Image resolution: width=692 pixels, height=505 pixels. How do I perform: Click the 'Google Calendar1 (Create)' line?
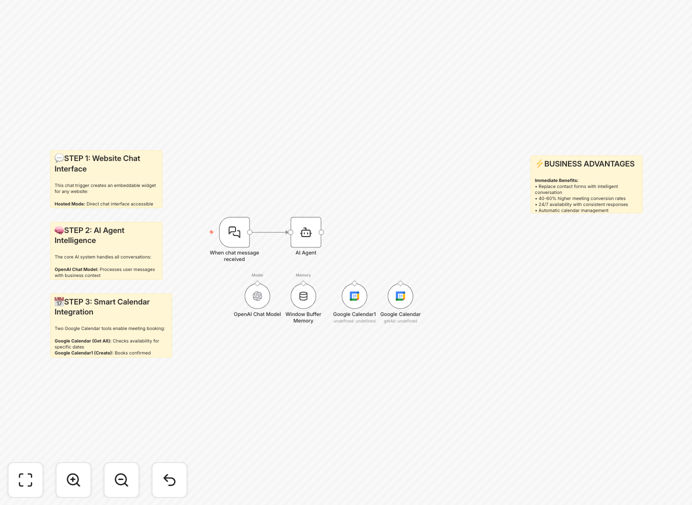[x=103, y=353]
